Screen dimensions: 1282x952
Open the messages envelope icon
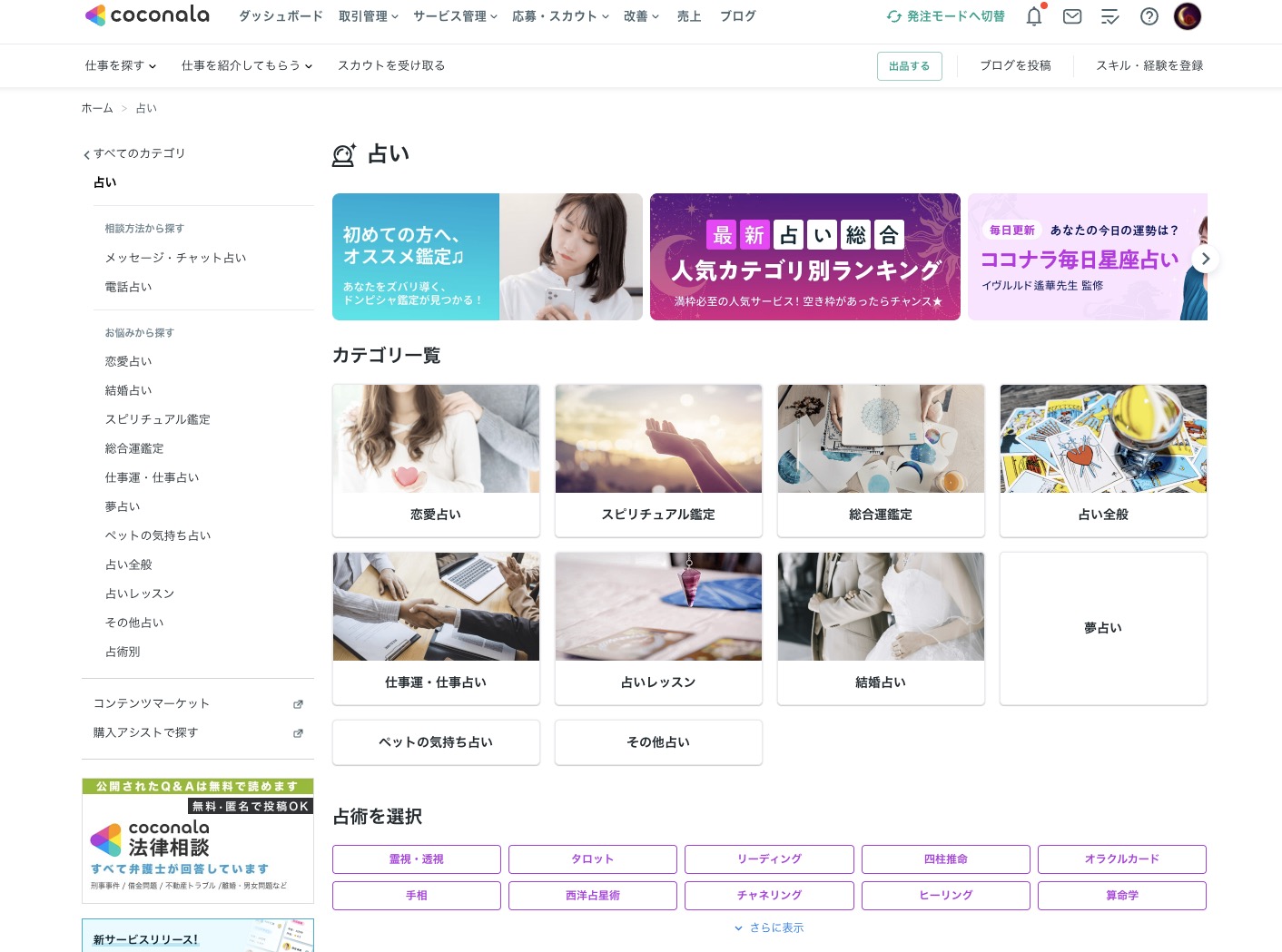[1072, 16]
